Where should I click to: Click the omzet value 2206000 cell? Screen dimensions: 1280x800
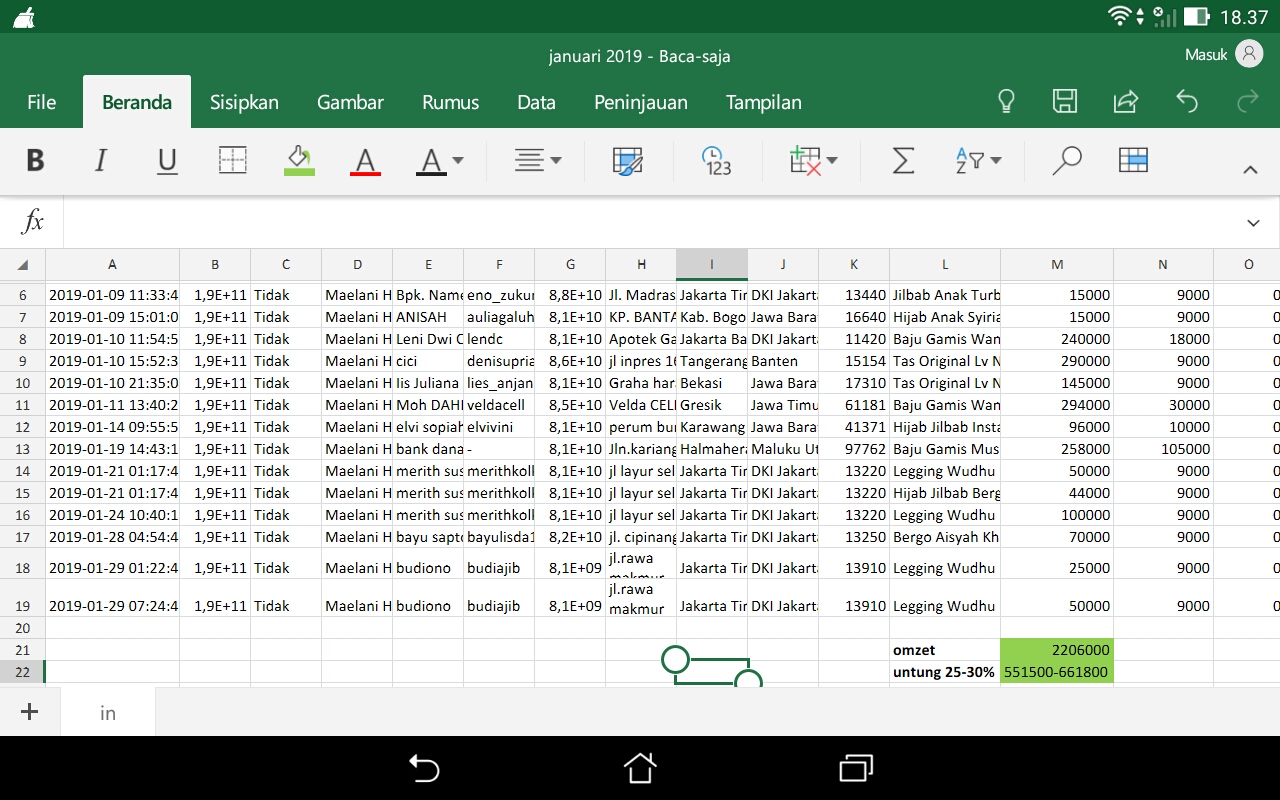[1057, 650]
